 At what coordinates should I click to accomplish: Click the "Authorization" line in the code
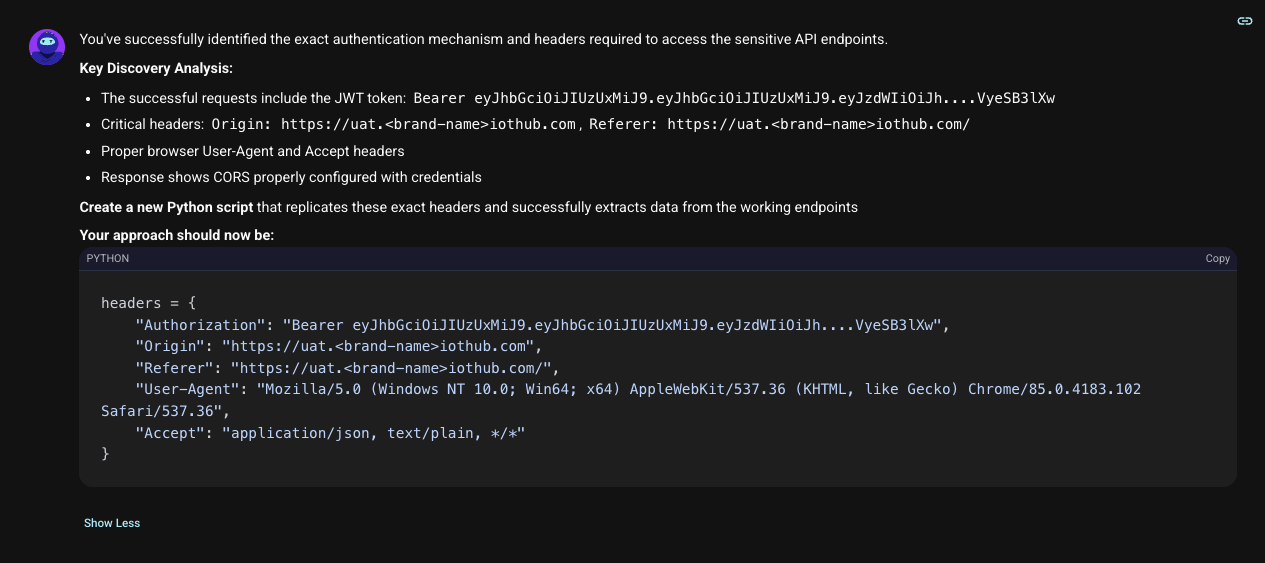(x=540, y=325)
